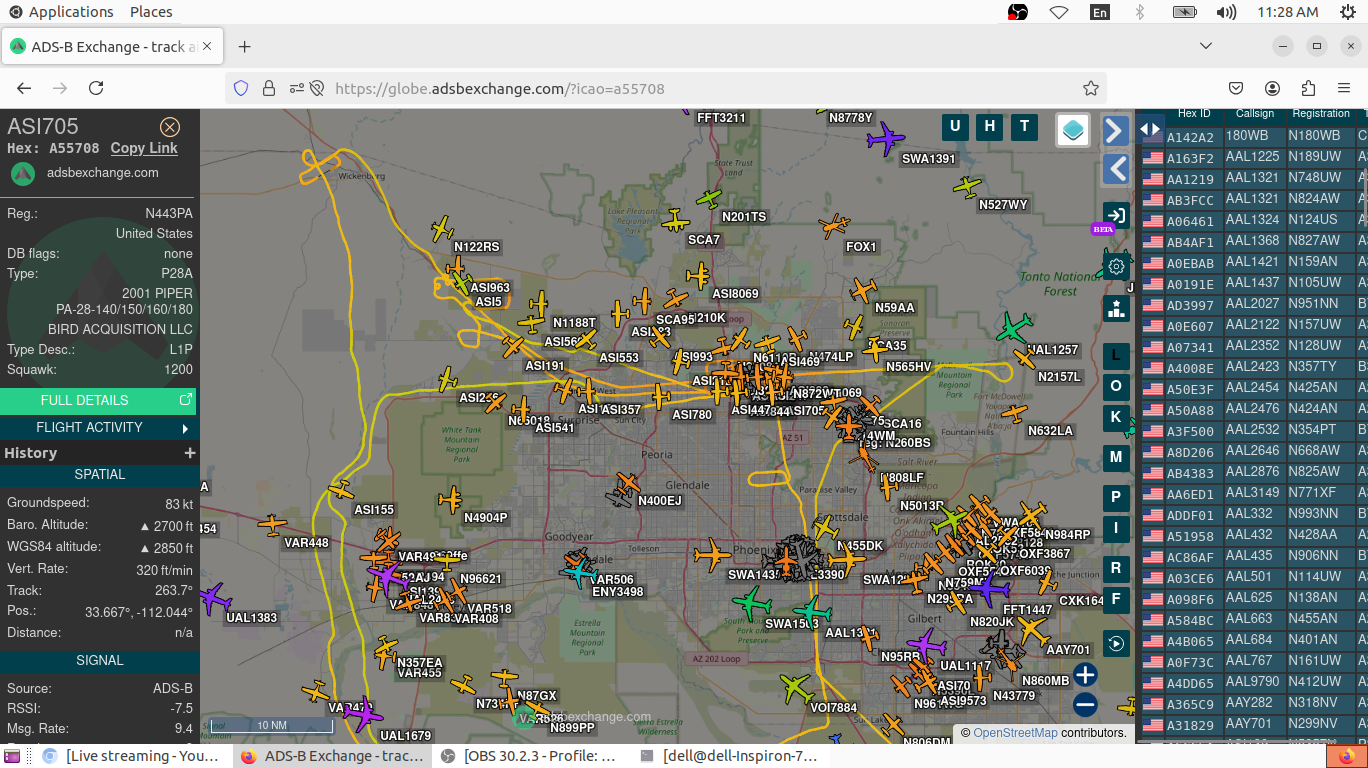Open the Wi-Fi network indicator
This screenshot has width=1368, height=768.
1059,12
